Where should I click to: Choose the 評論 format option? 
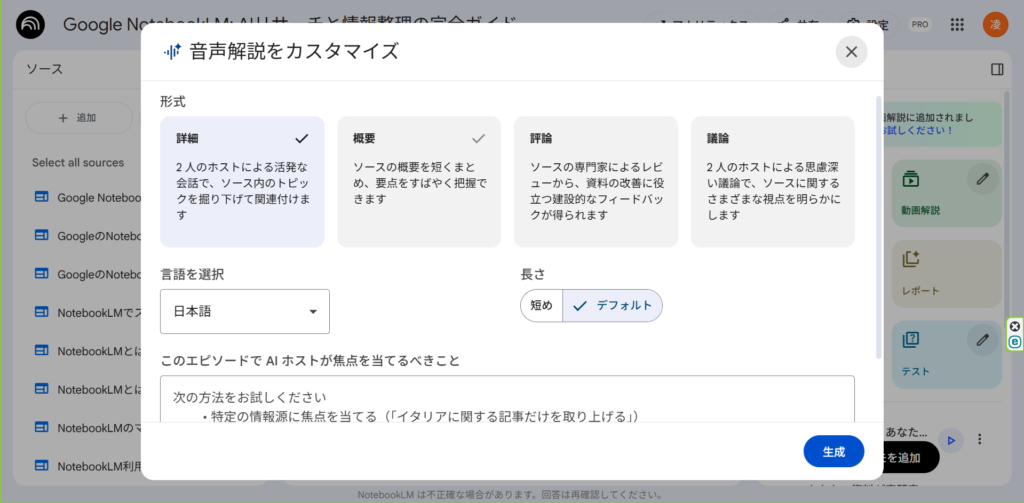pos(595,182)
